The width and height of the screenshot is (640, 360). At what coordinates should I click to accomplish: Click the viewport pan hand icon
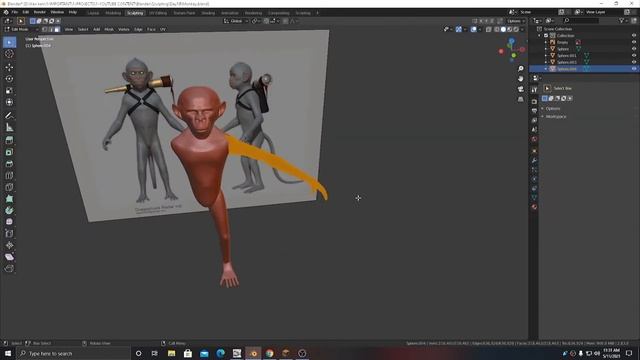(x=520, y=78)
